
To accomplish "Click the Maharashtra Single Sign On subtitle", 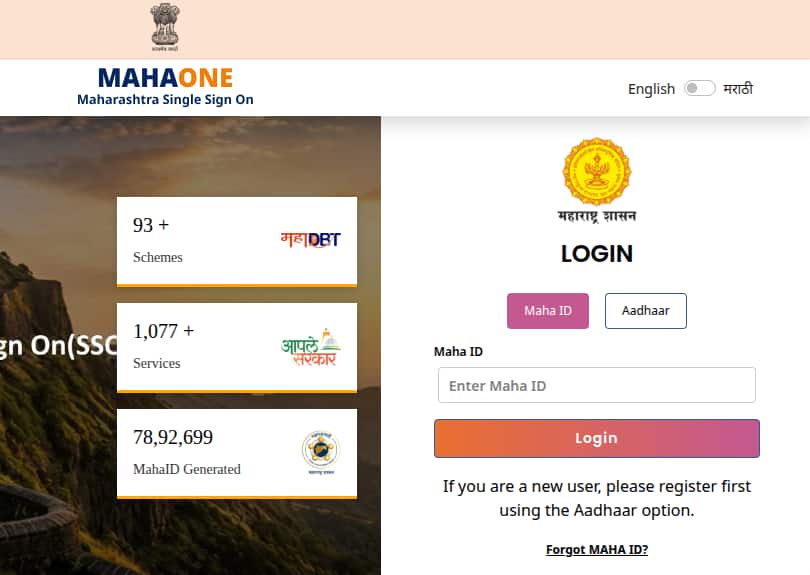I will click(165, 100).
